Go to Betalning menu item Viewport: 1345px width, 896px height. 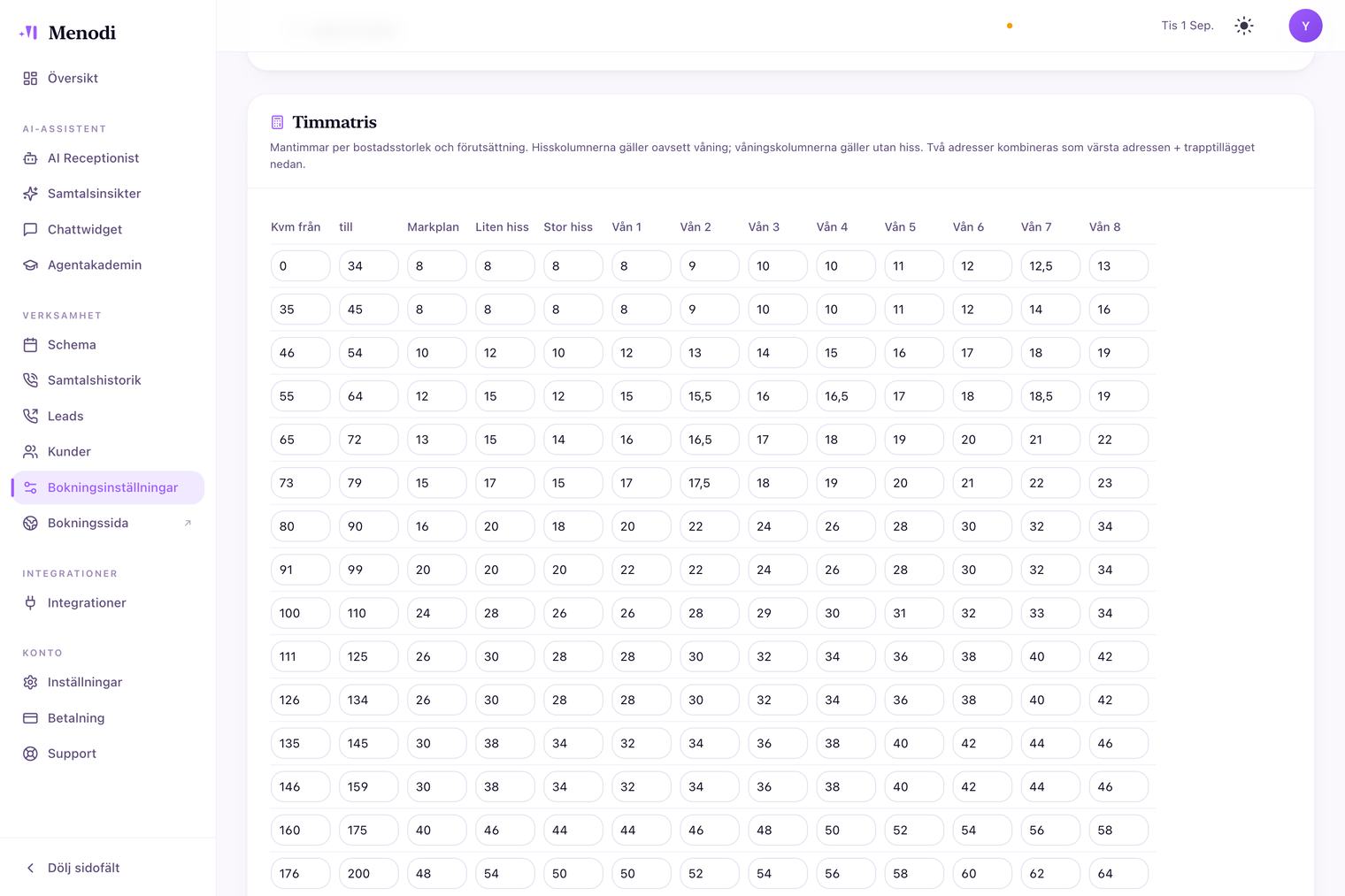pyautogui.click(x=108, y=718)
